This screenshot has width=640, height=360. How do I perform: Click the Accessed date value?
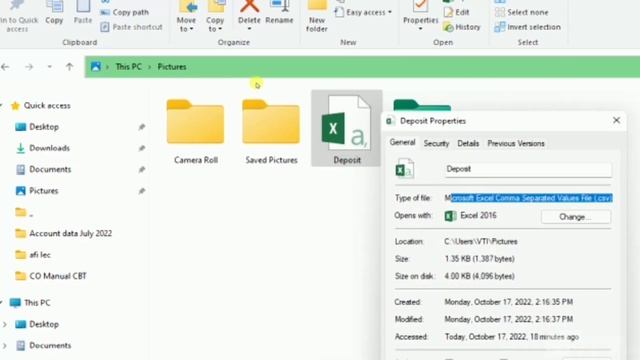(x=511, y=337)
